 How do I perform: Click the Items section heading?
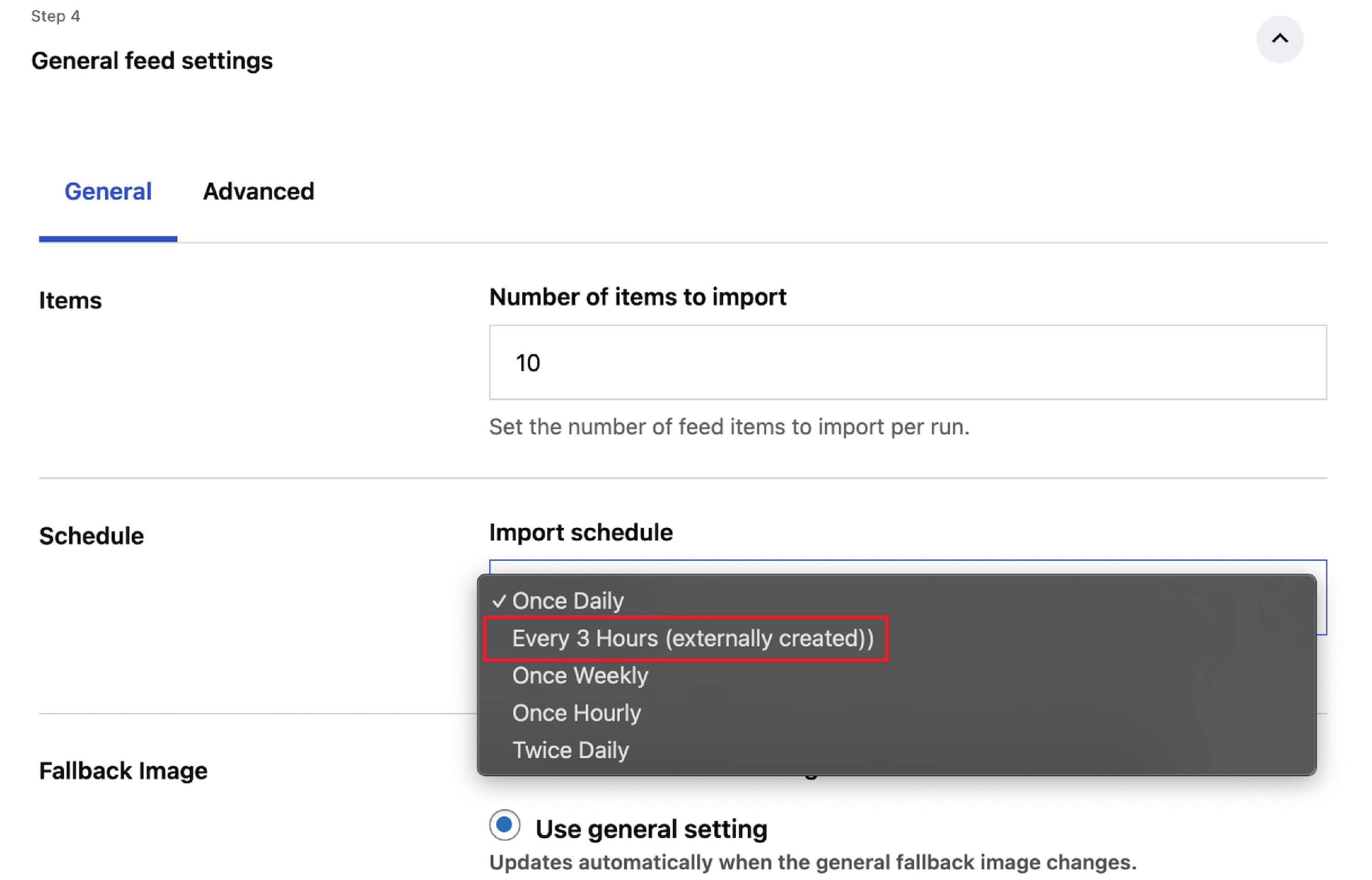click(x=70, y=300)
